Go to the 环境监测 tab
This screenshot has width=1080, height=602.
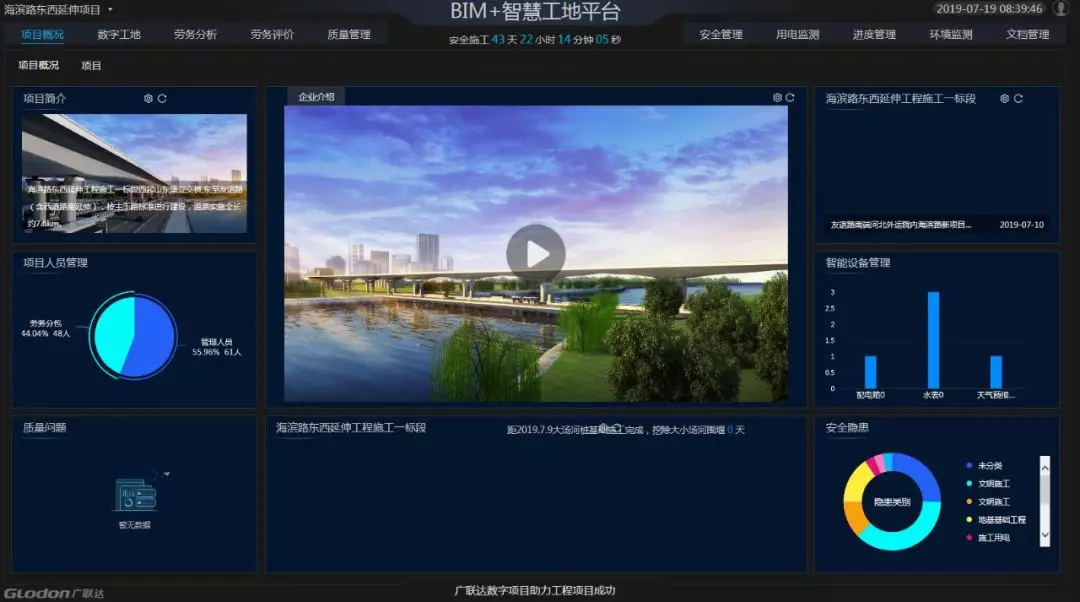[950, 35]
